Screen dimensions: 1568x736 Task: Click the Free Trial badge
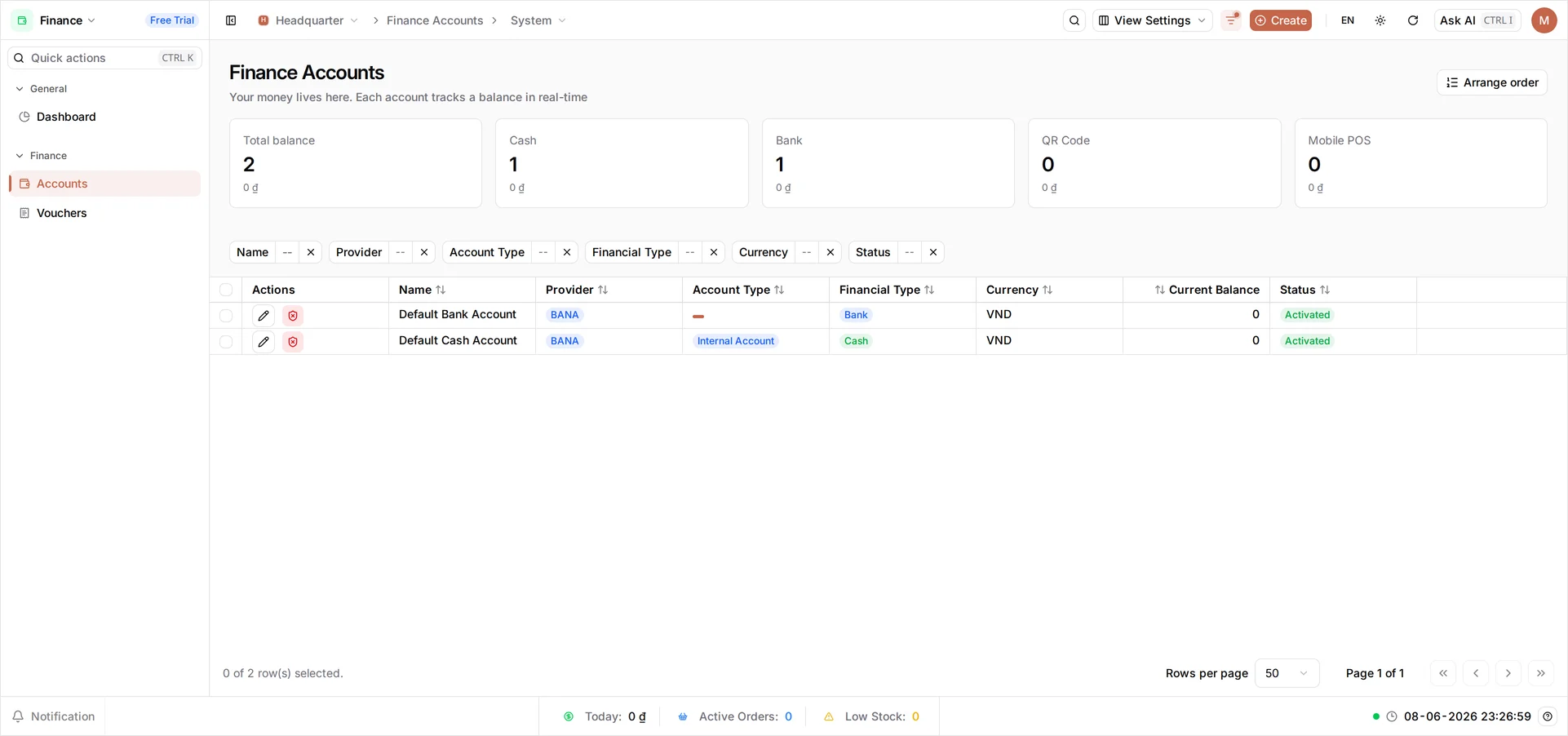click(x=172, y=20)
